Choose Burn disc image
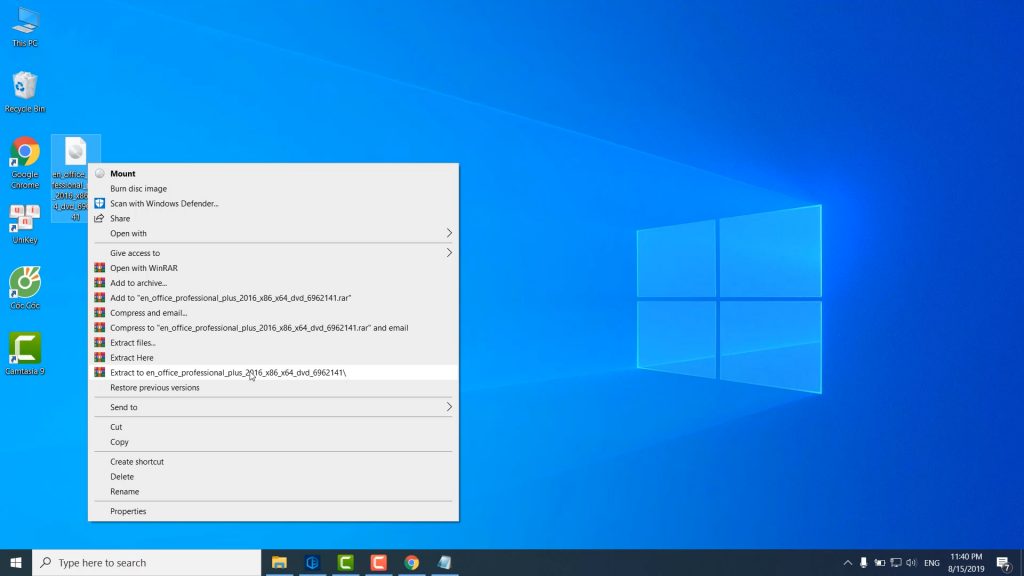Screen dimensions: 1024x576 [273, 189]
